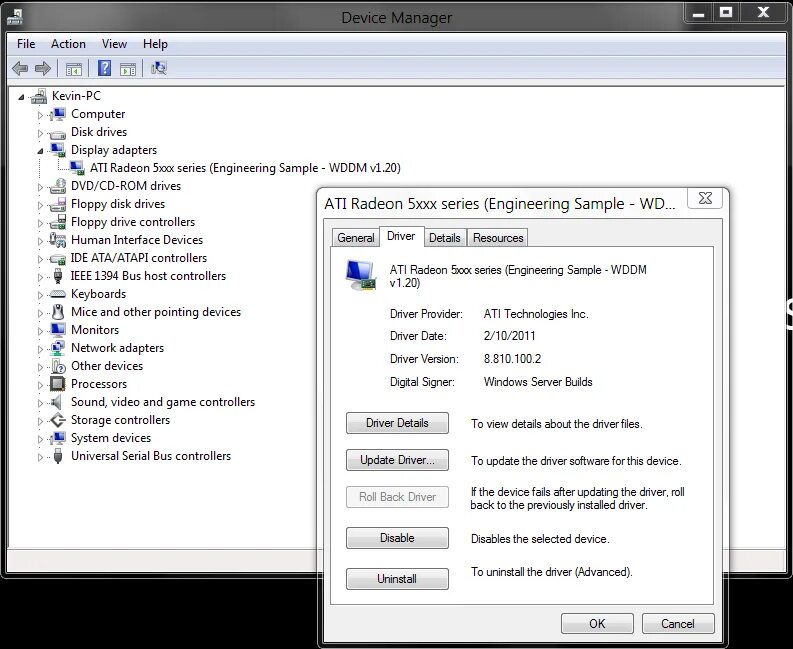Open the Help toolbar icon
Viewport: 793px width, 649px height.
(x=104, y=68)
